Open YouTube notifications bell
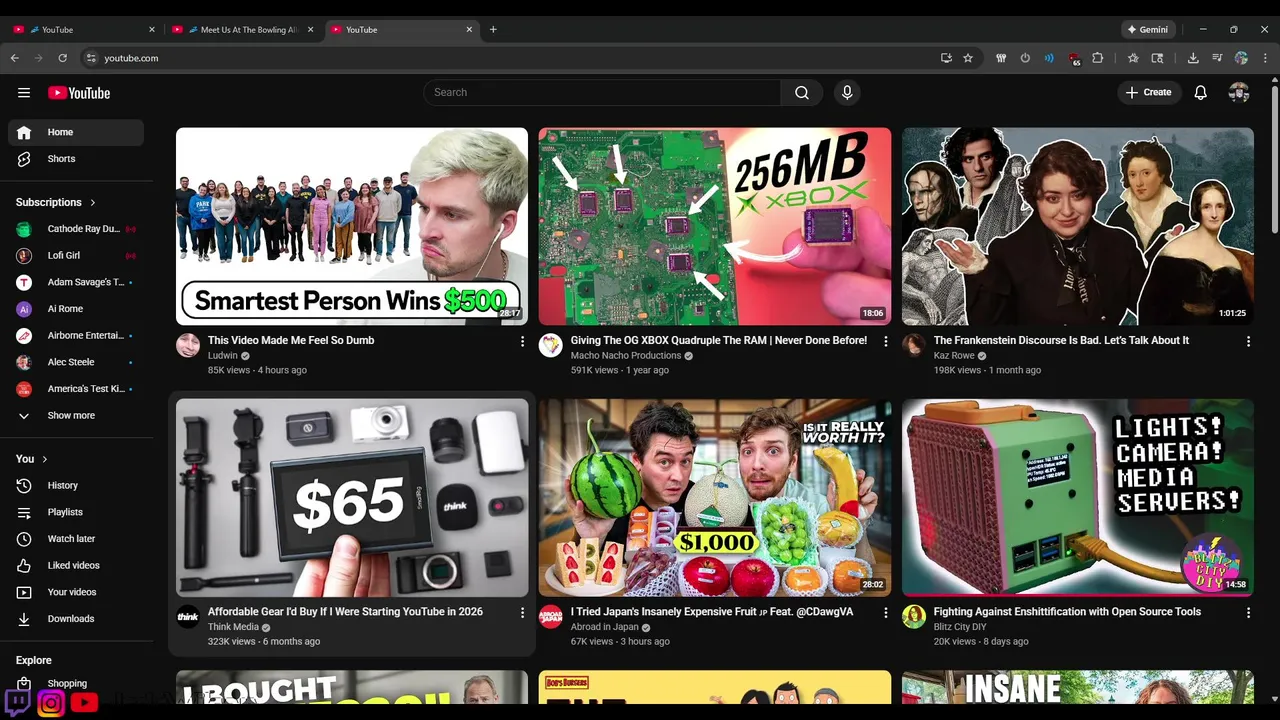1280x720 pixels. click(1201, 93)
